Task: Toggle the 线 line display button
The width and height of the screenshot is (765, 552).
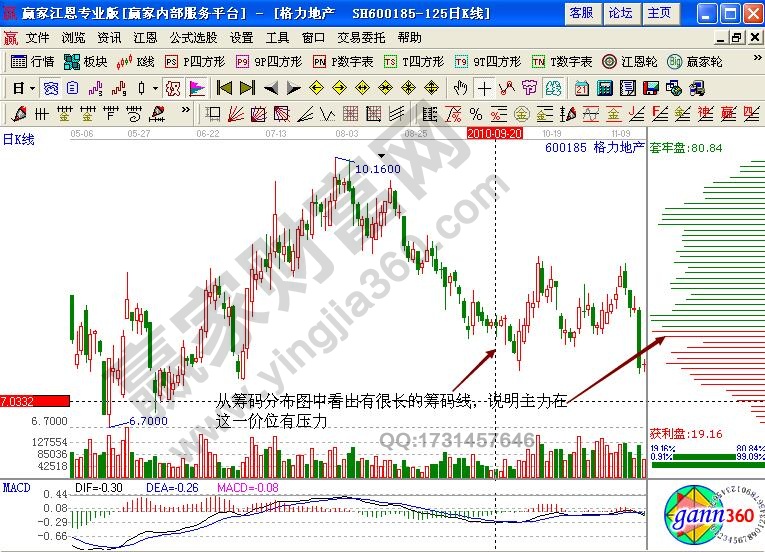Action: (x=554, y=87)
